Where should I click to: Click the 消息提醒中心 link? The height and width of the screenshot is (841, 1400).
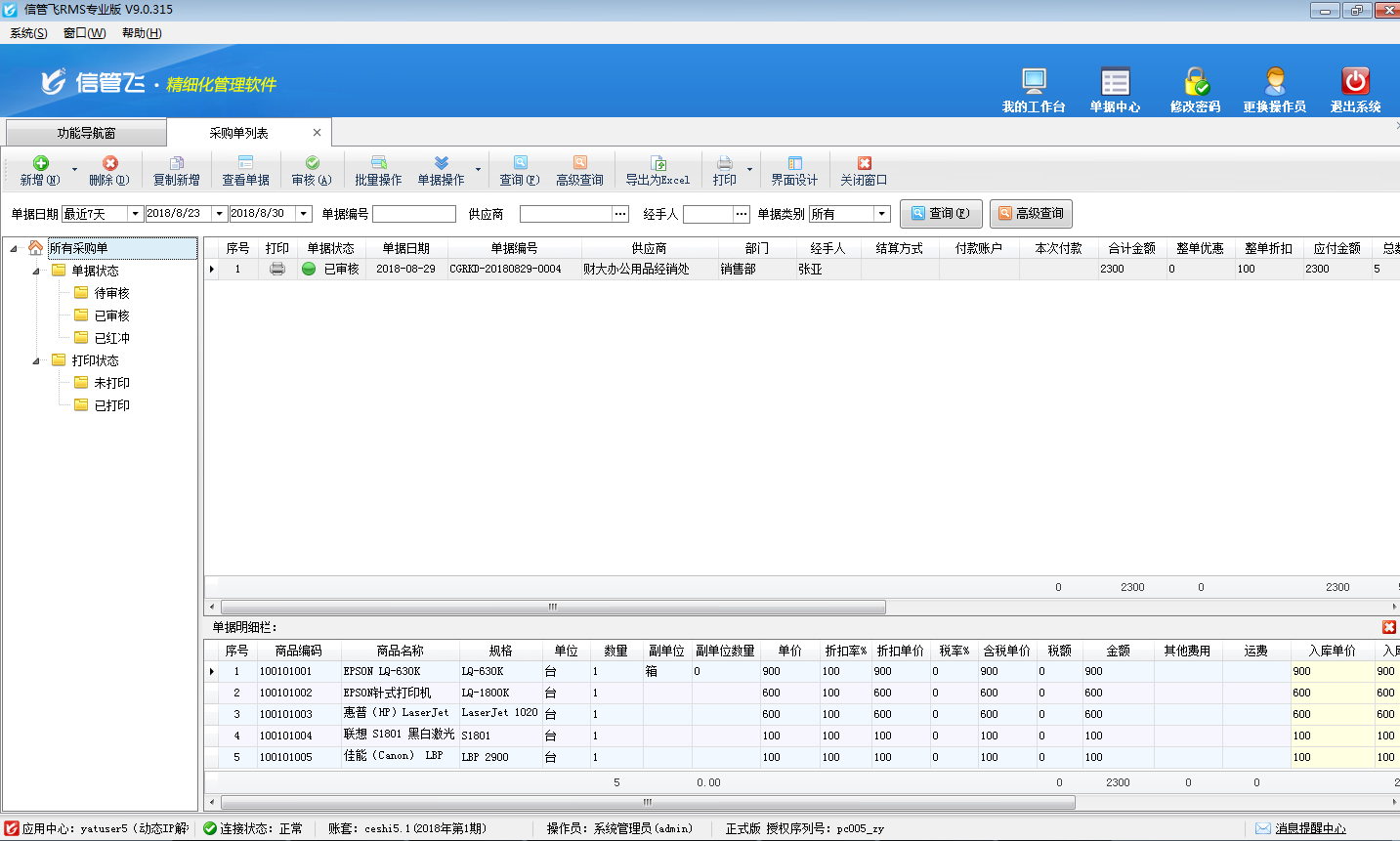click(x=1309, y=828)
